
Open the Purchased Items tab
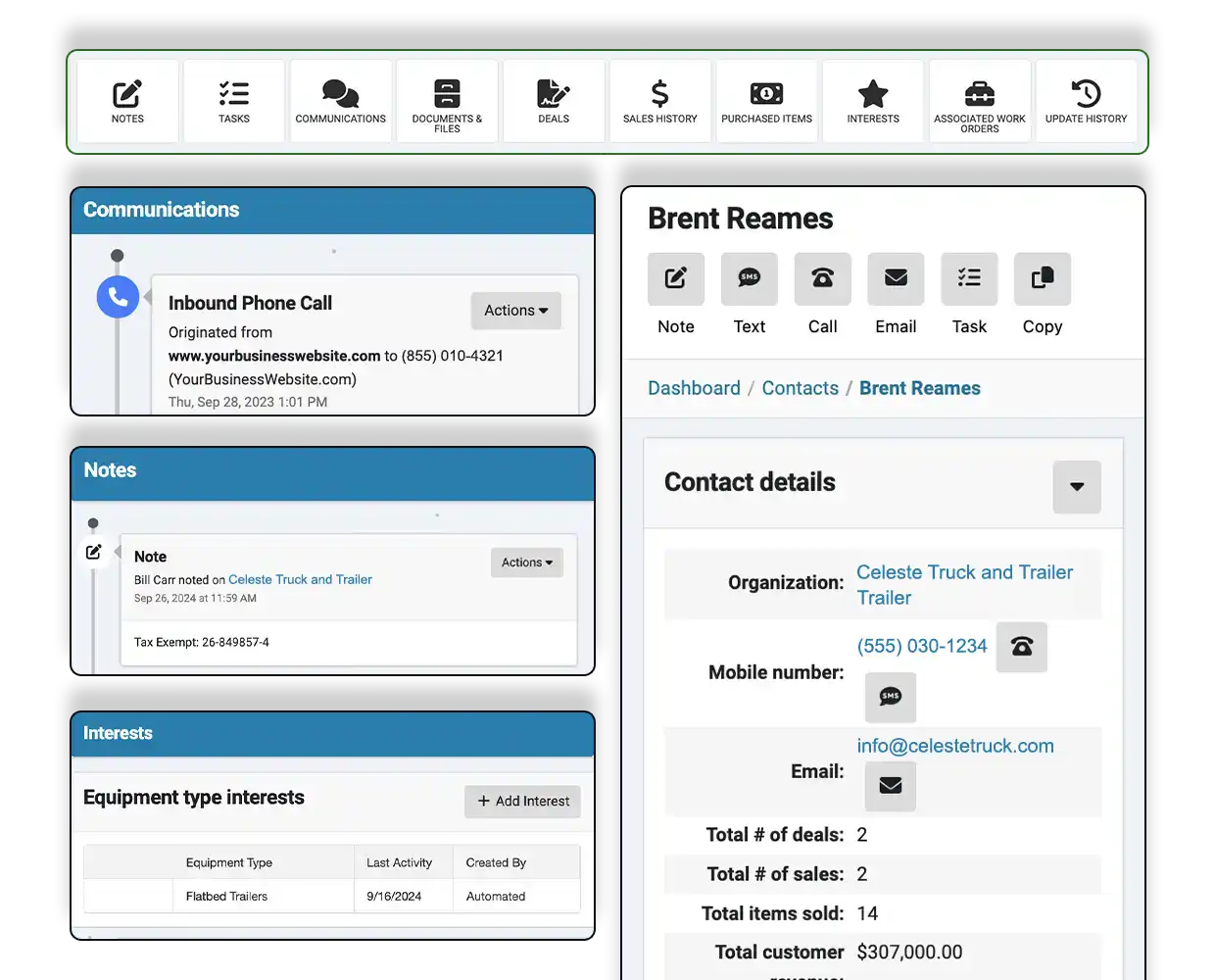pyautogui.click(x=766, y=102)
